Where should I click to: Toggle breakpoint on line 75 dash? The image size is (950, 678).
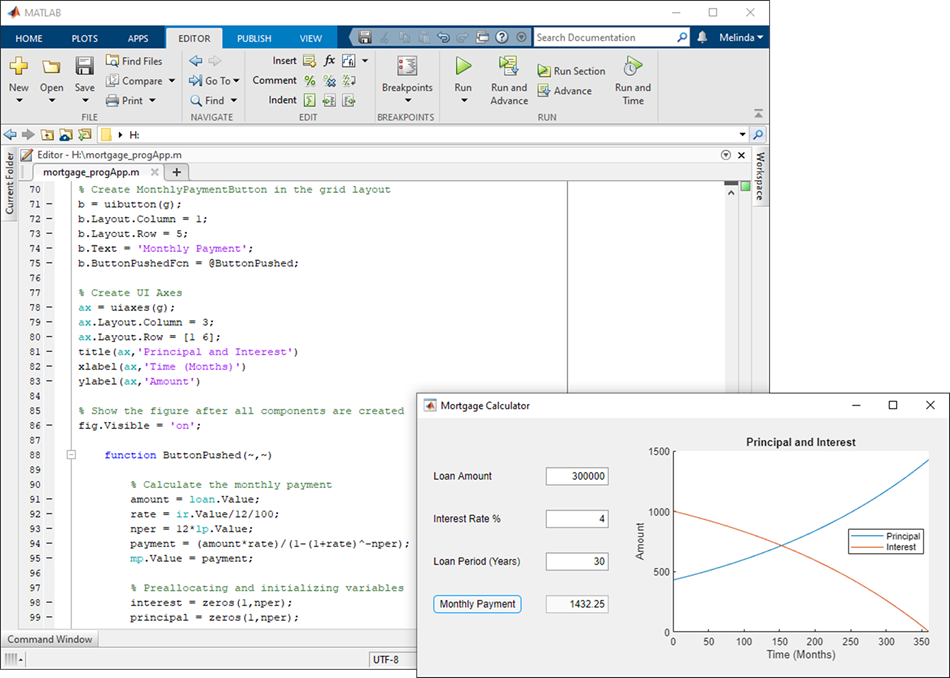pos(49,264)
